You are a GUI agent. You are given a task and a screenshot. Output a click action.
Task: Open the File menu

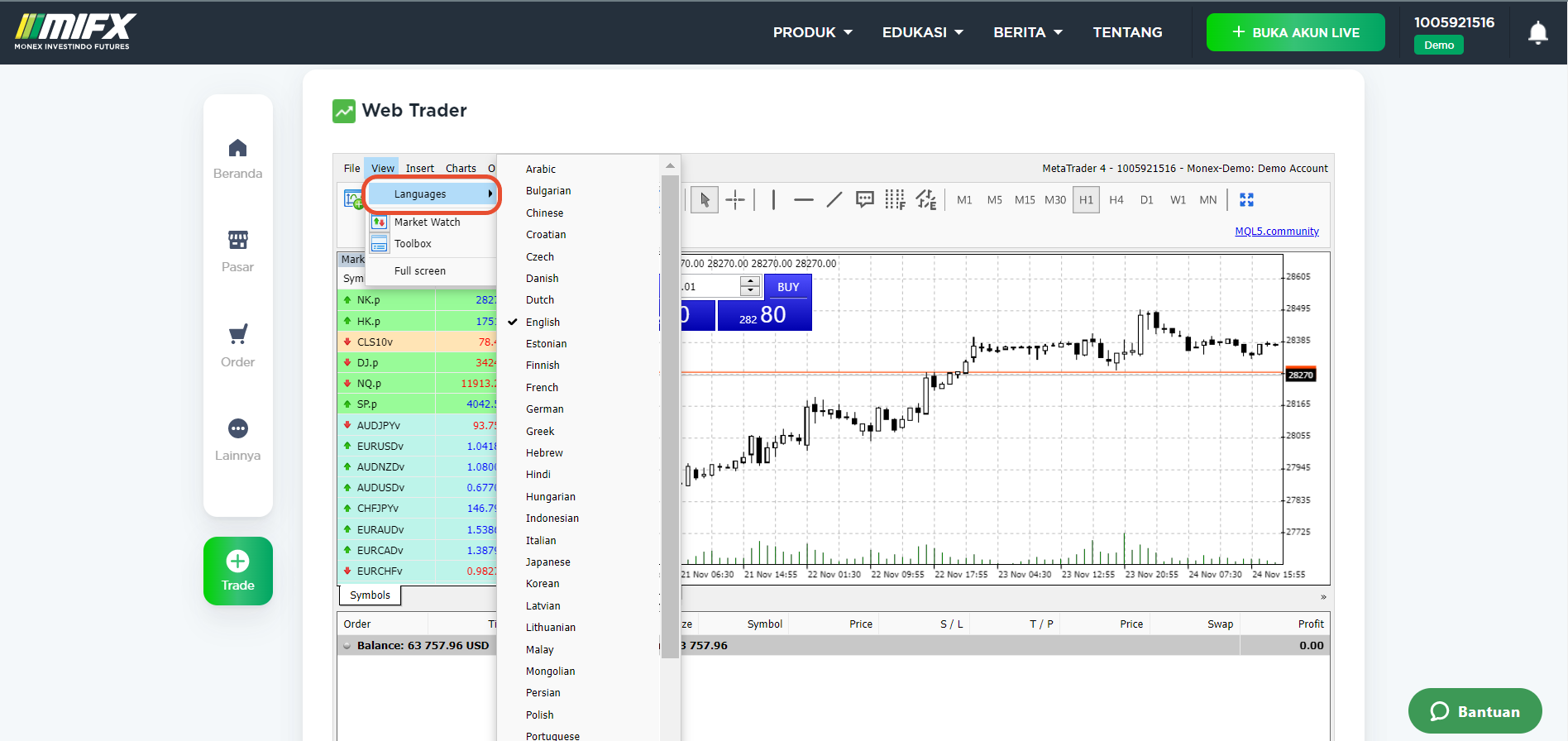tap(351, 168)
